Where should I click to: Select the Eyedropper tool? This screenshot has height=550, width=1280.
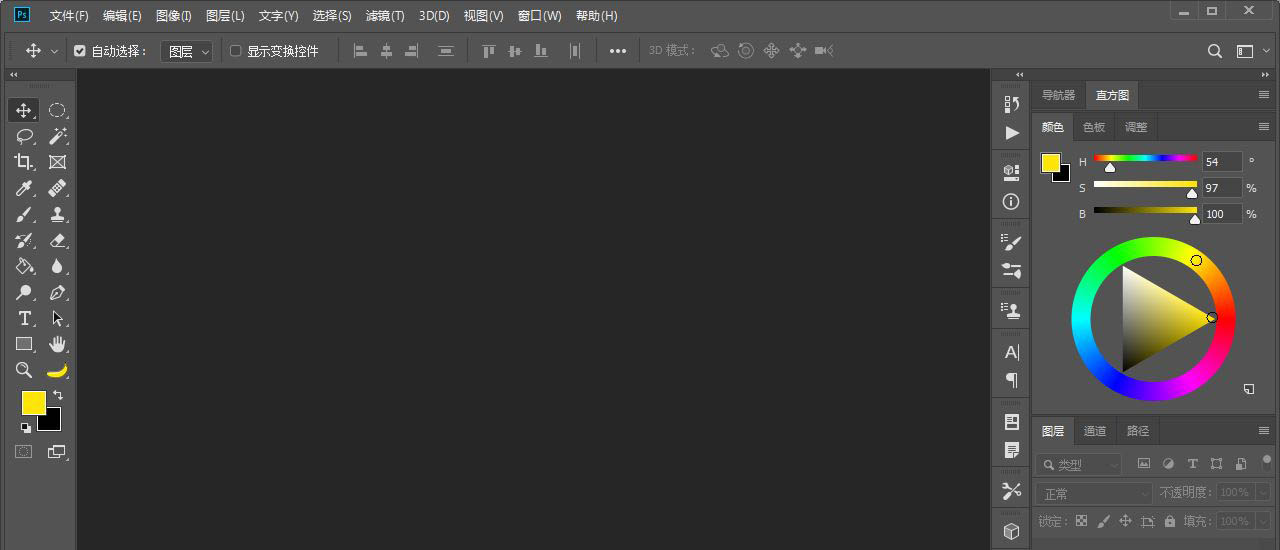point(24,188)
